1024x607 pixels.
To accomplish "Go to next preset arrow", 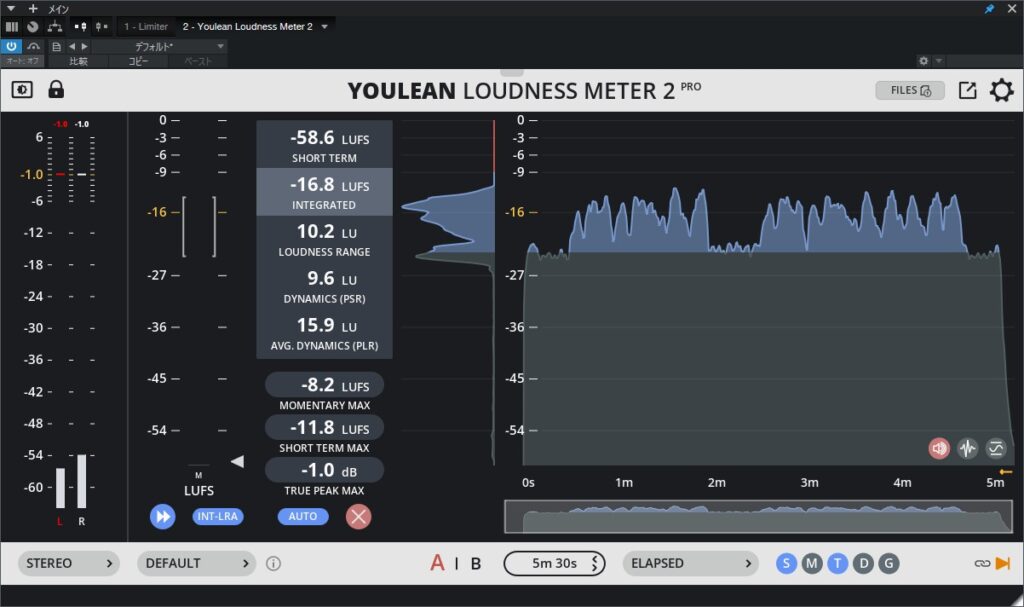I will (x=84, y=46).
